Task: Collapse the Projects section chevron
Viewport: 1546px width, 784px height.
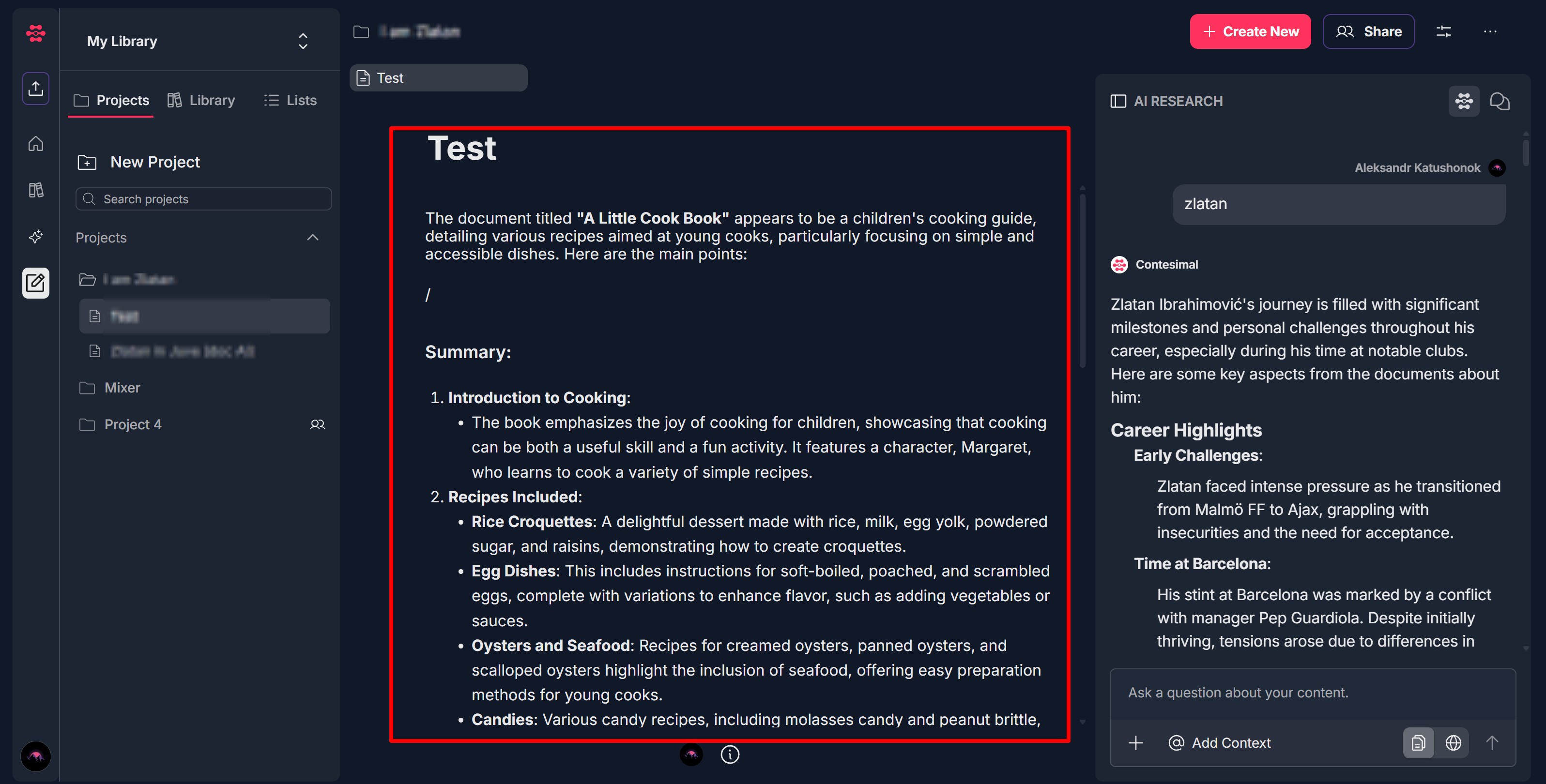Action: point(312,238)
